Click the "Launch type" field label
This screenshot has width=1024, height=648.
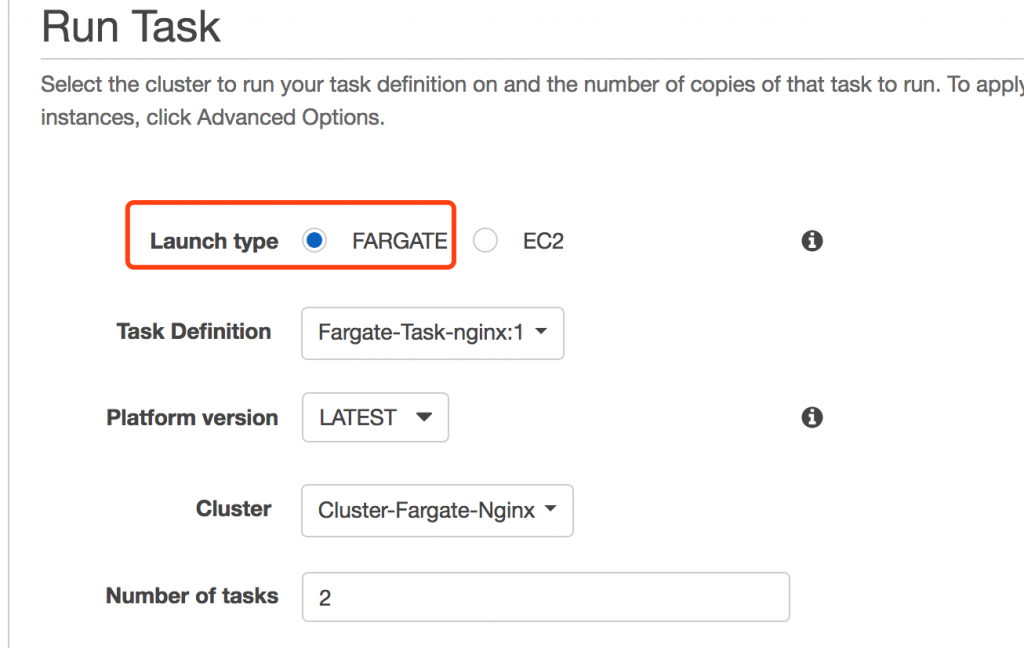click(x=214, y=241)
